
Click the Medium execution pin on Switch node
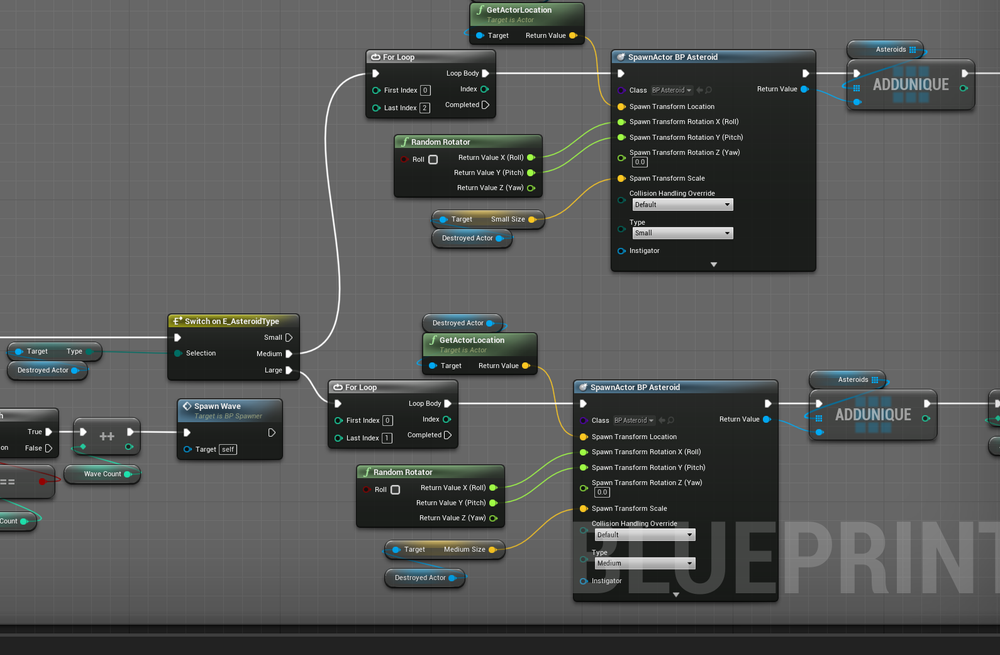point(289,353)
